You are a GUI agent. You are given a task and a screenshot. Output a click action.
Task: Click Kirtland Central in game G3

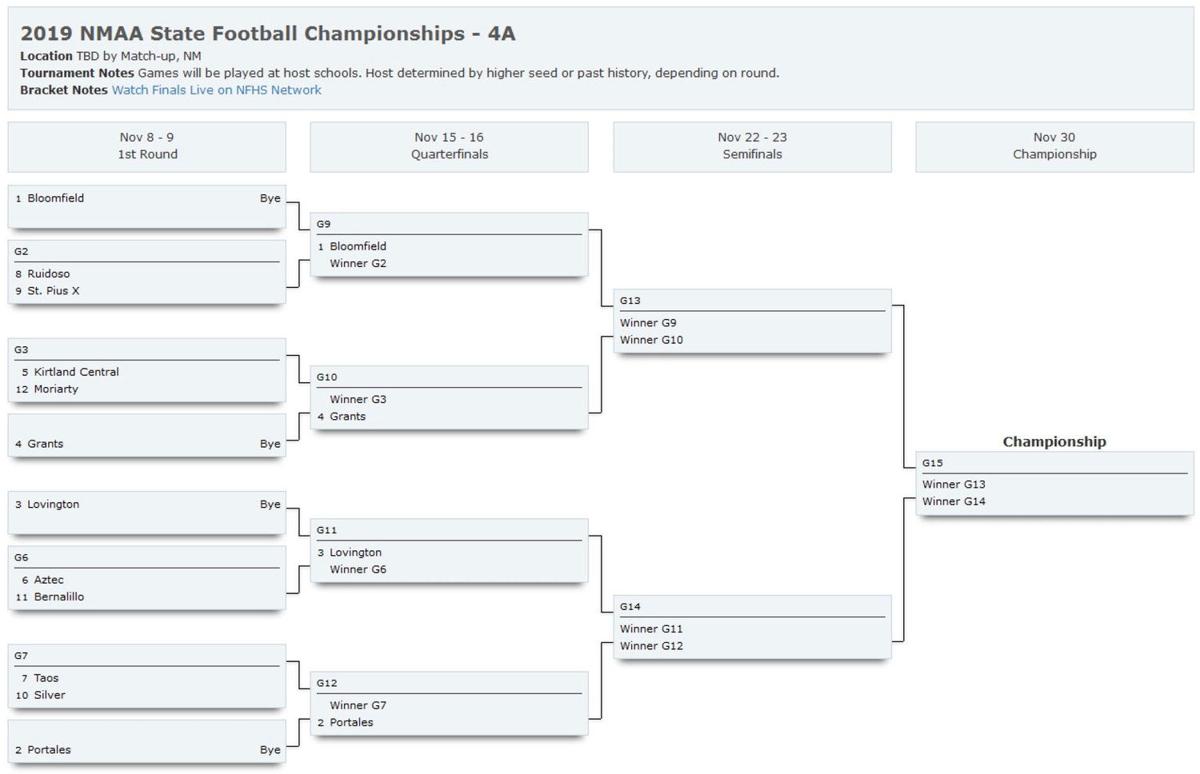tap(76, 372)
